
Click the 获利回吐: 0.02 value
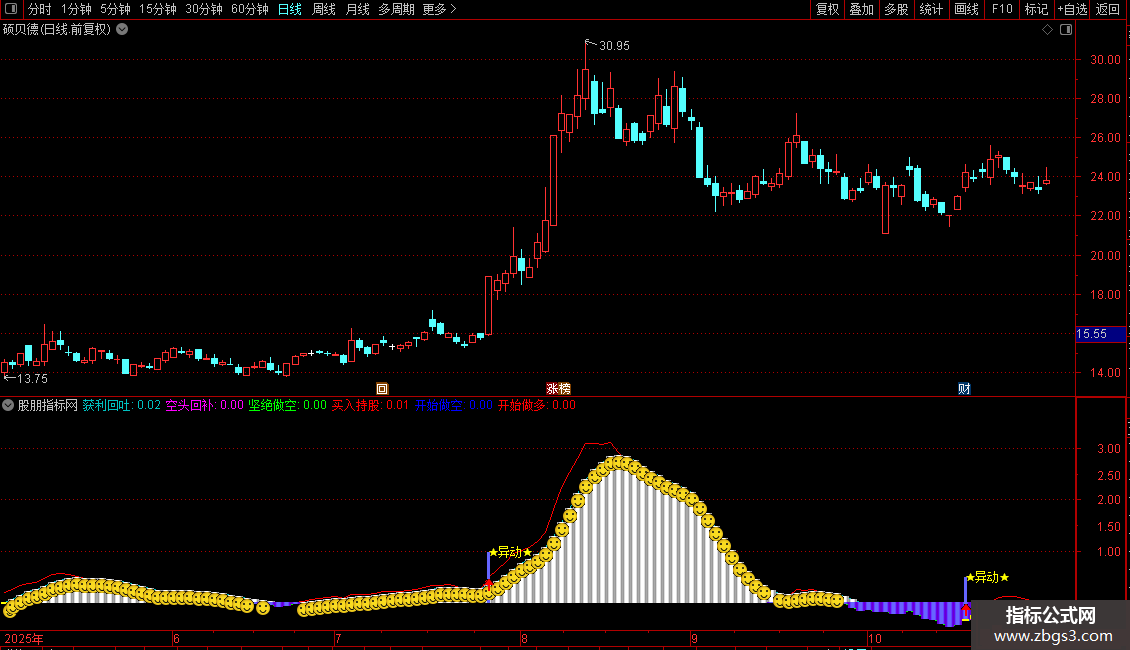point(121,406)
